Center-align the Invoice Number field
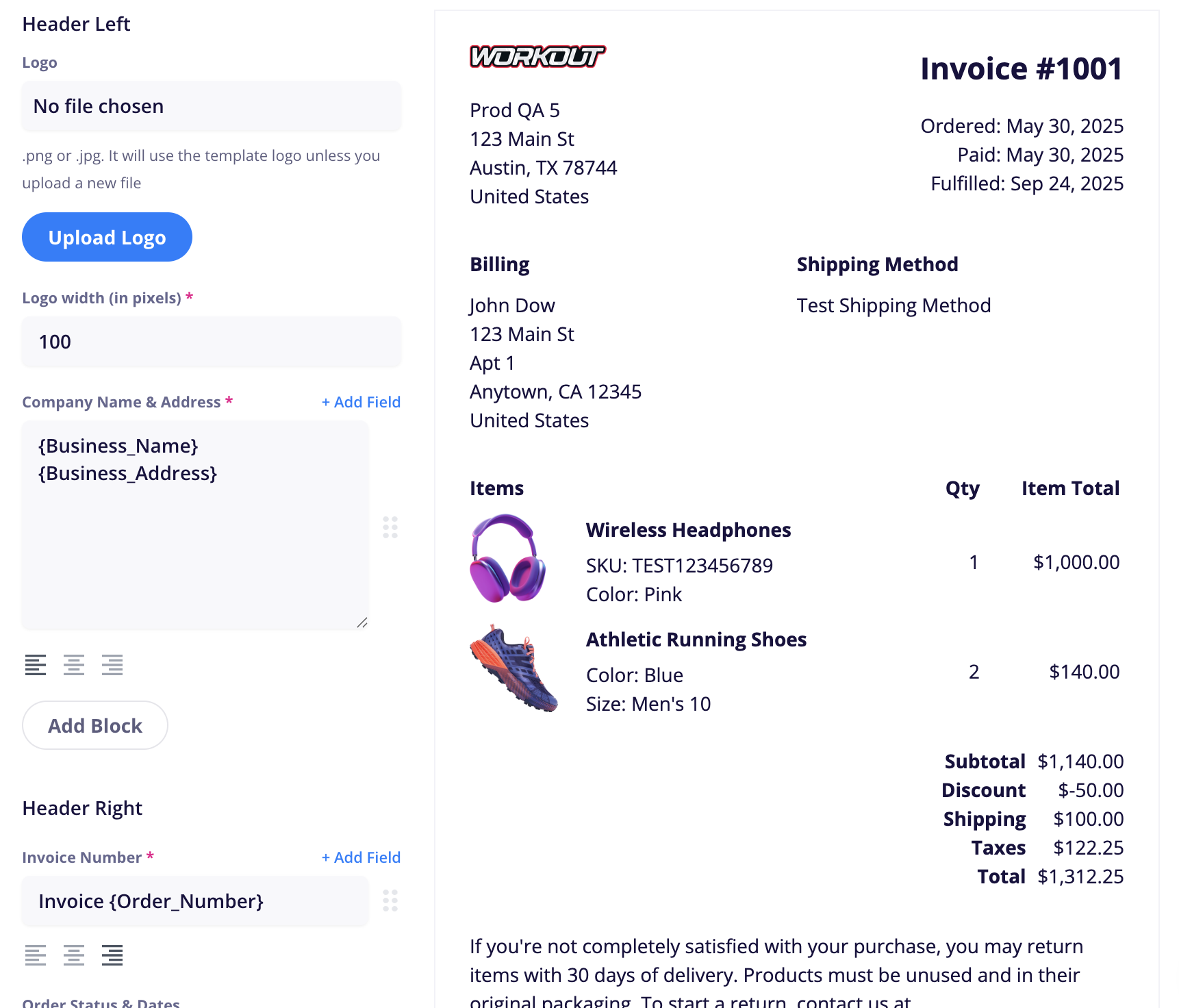1179x1008 pixels. (x=74, y=955)
